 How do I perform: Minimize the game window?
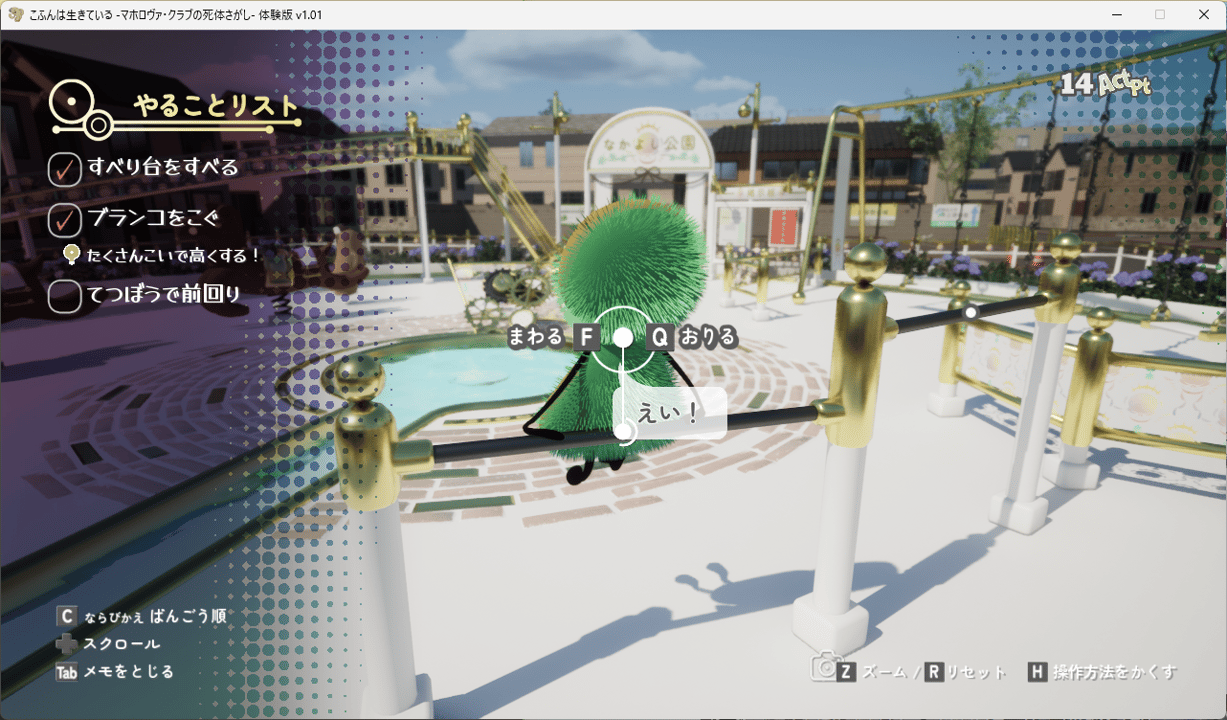(x=1116, y=14)
